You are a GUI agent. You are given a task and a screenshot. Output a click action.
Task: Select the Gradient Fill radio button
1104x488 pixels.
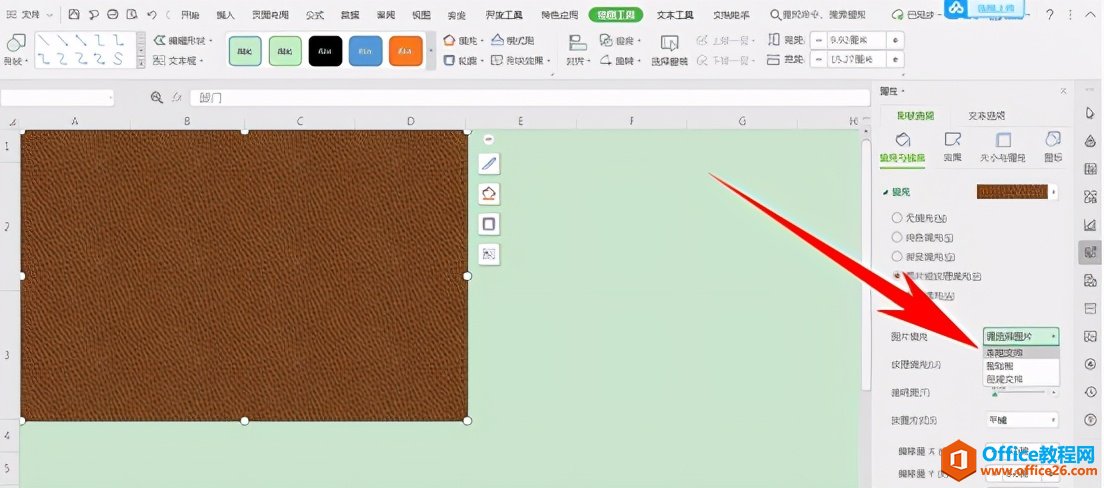(x=897, y=256)
